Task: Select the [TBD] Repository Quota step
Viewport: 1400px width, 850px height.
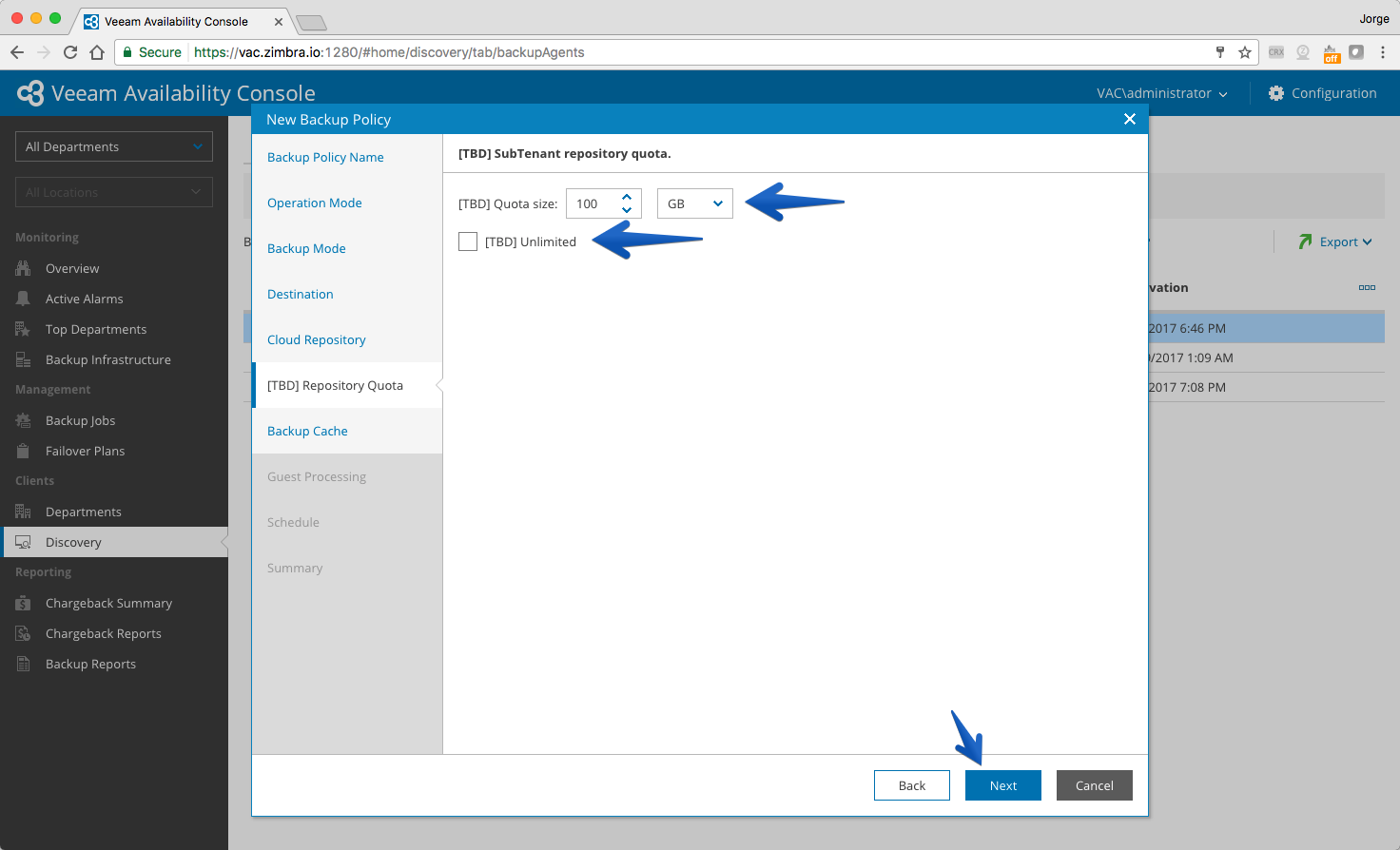Action: (x=347, y=385)
